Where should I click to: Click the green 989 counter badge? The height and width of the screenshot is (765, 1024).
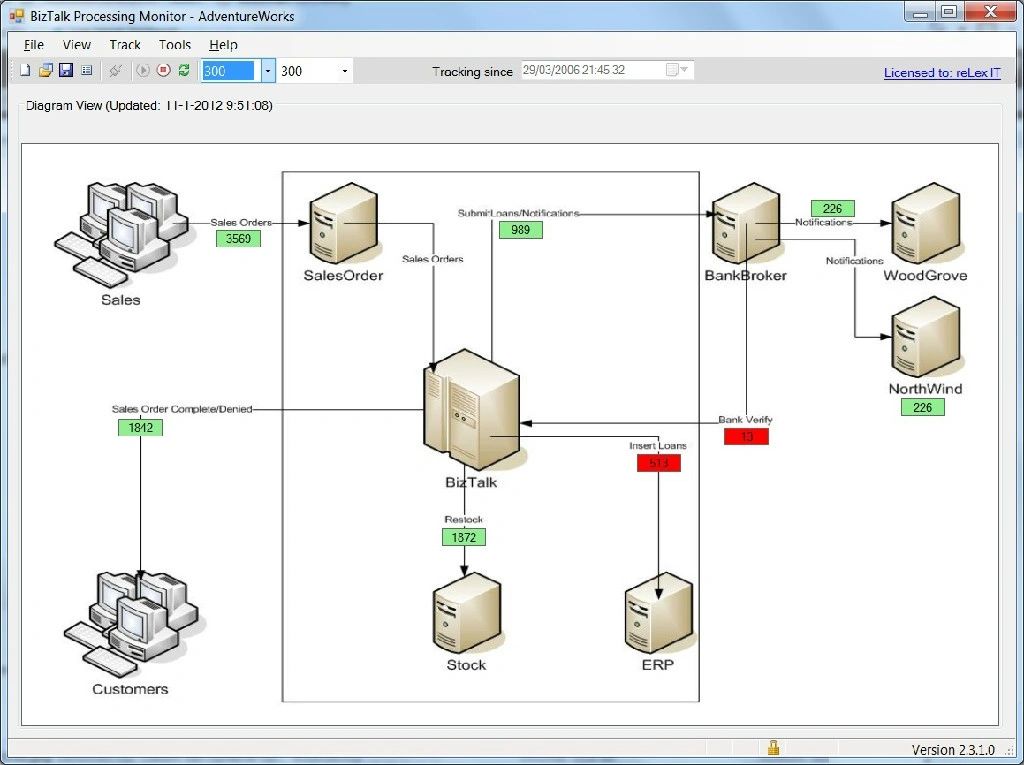click(x=520, y=230)
